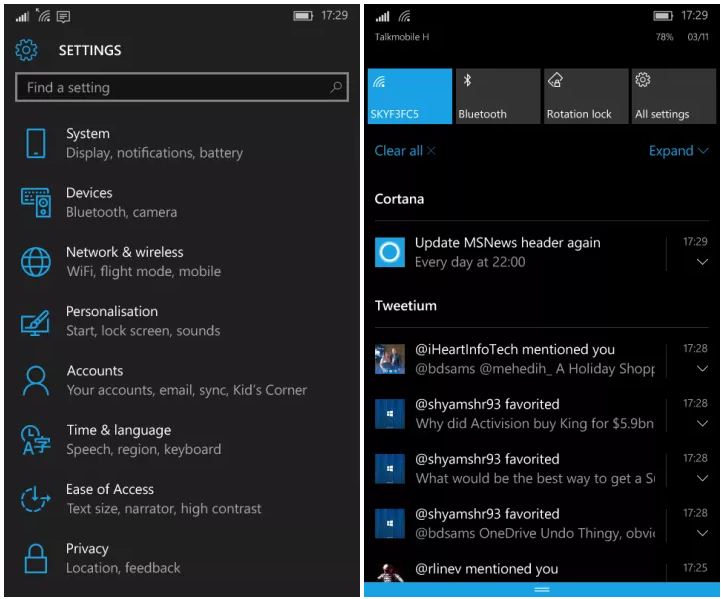Viewport: 721px width, 599px height.
Task: Click the Settings gear icon in header
Action: pyautogui.click(x=26, y=50)
